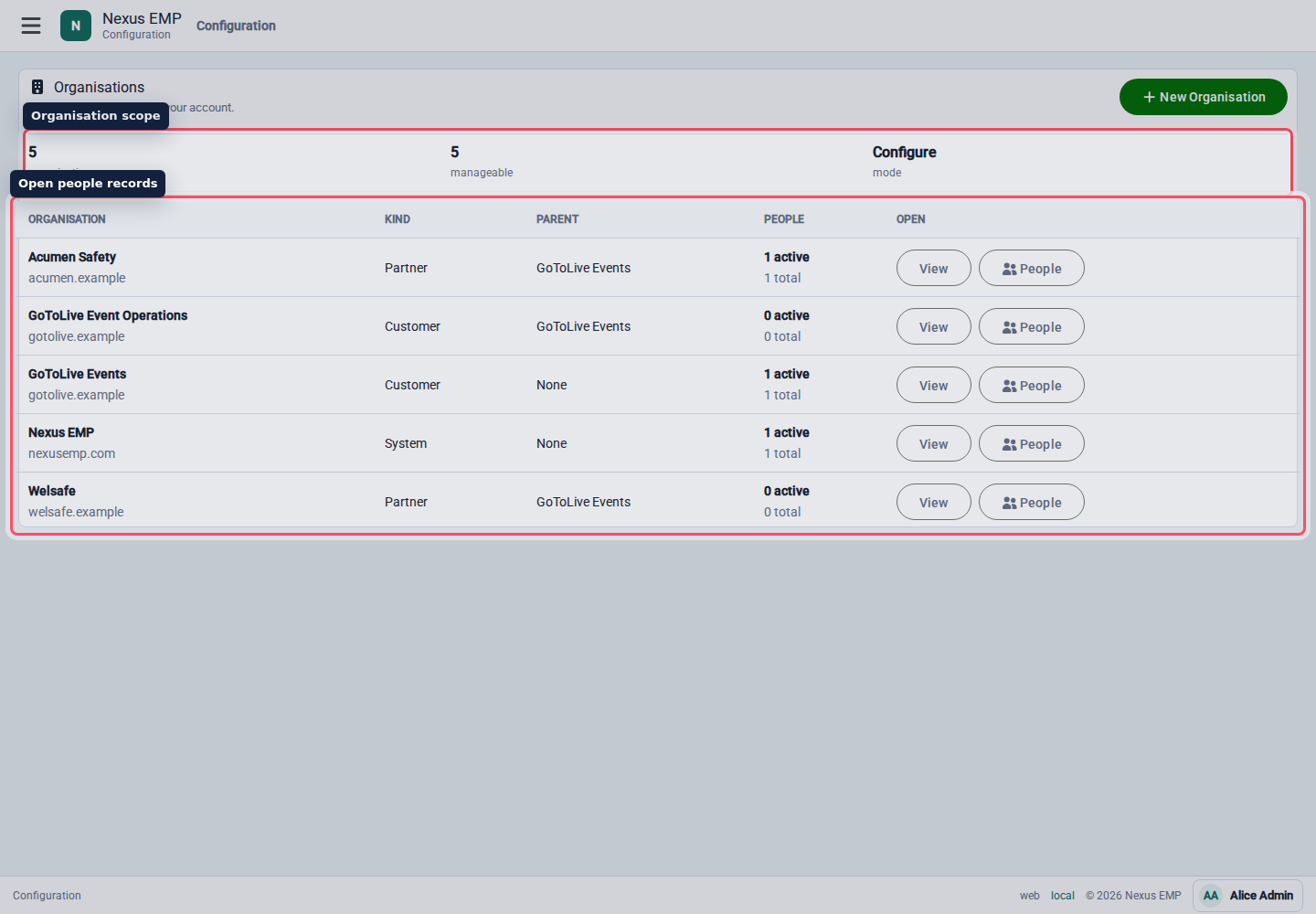Click the Configuration breadcrumb in header

click(x=236, y=26)
